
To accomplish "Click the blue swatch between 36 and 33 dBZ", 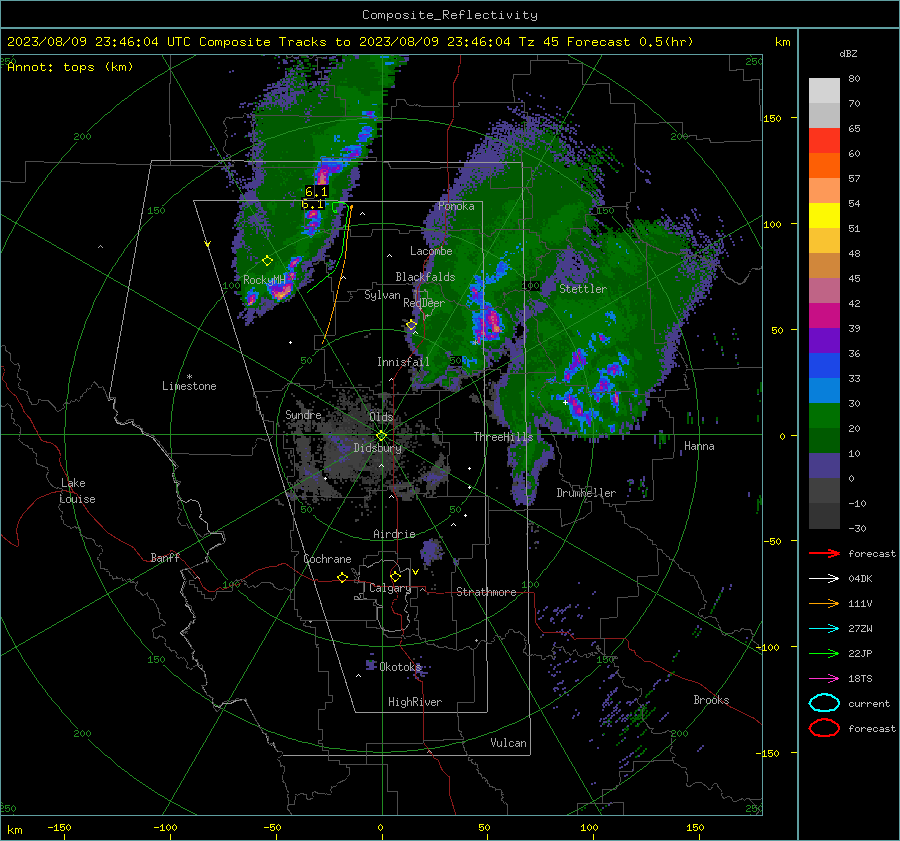I will tap(824, 366).
